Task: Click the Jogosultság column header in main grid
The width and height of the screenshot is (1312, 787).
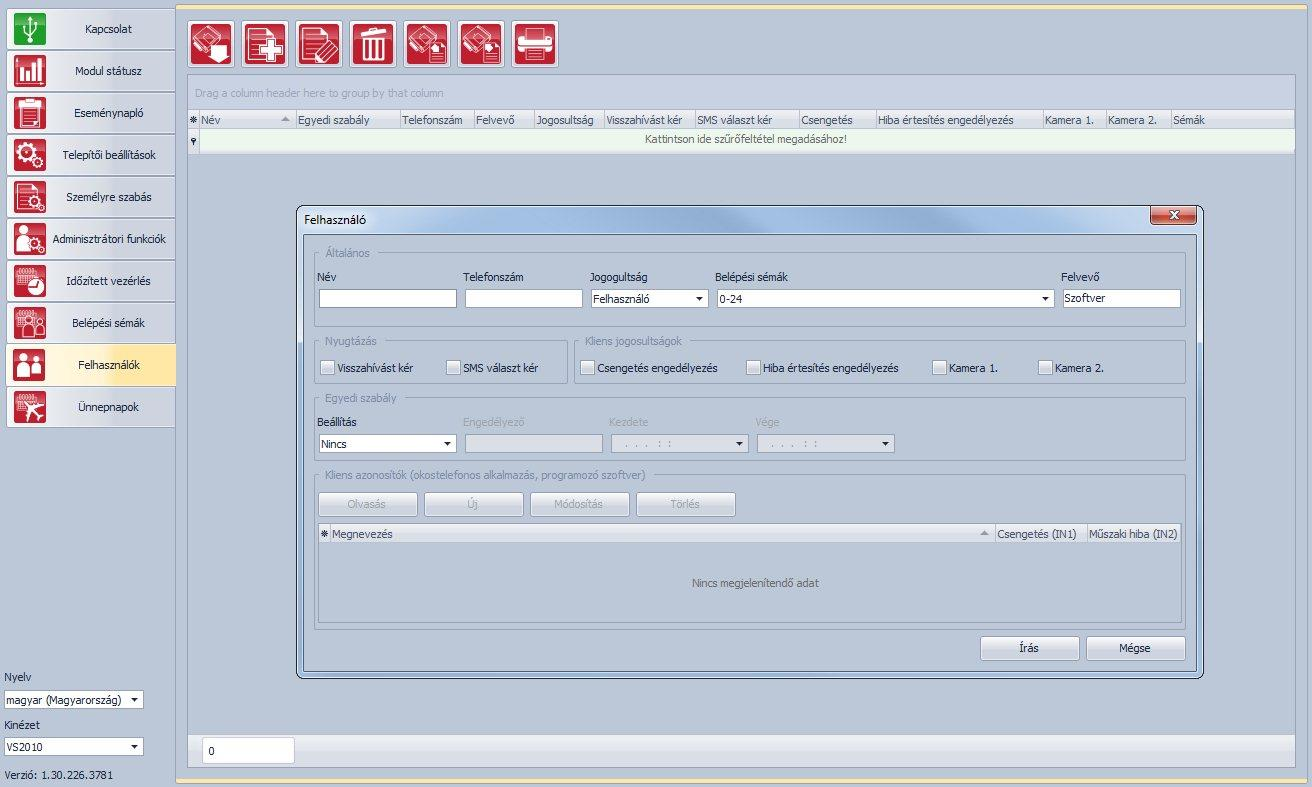Action: point(569,120)
